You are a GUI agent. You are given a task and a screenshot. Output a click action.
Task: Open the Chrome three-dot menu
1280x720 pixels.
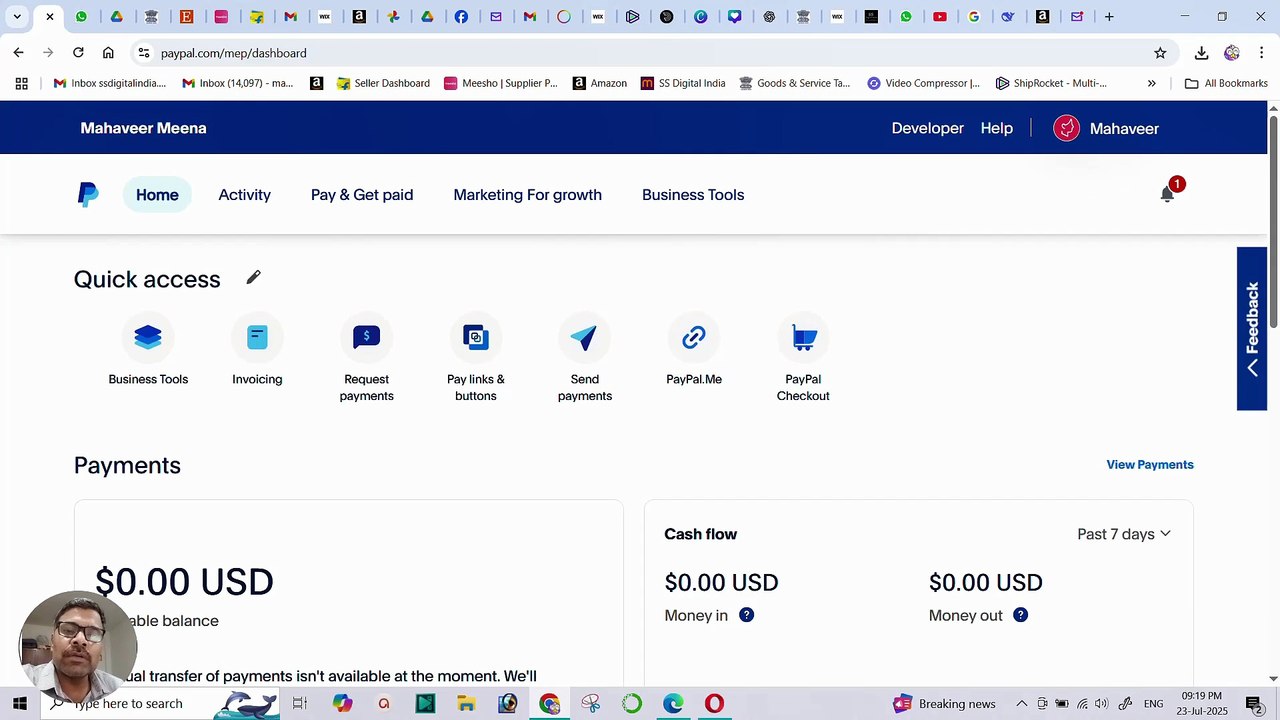pyautogui.click(x=1261, y=53)
